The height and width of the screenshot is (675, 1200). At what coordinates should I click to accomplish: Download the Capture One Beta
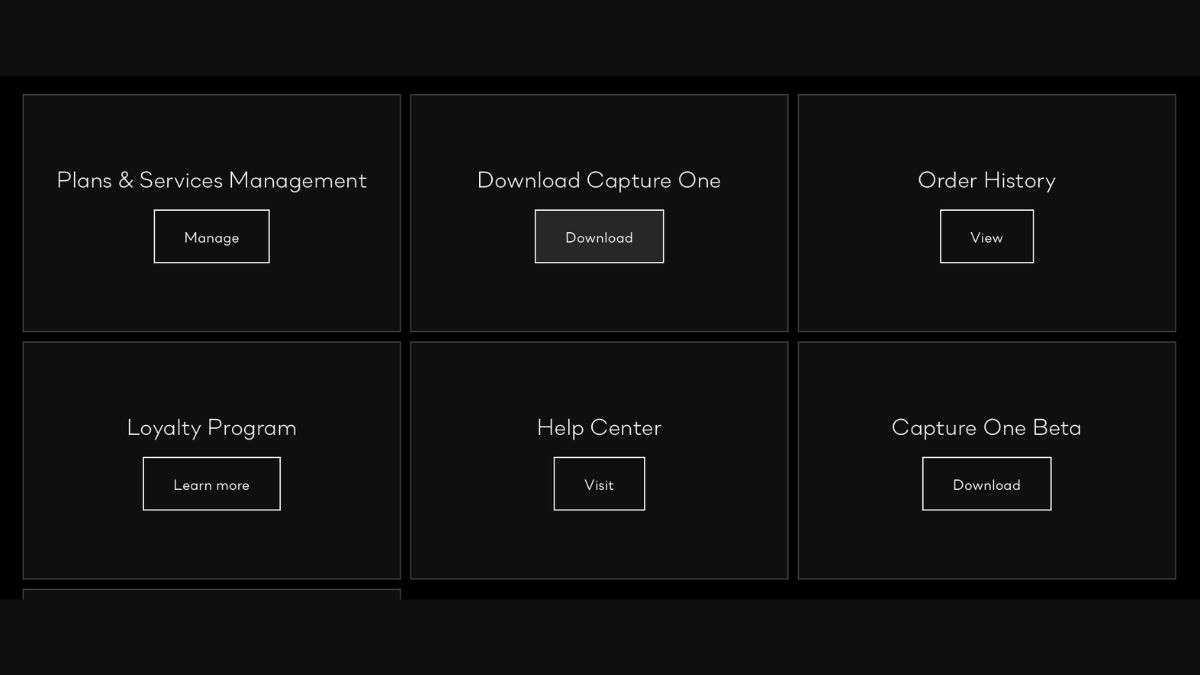point(986,484)
